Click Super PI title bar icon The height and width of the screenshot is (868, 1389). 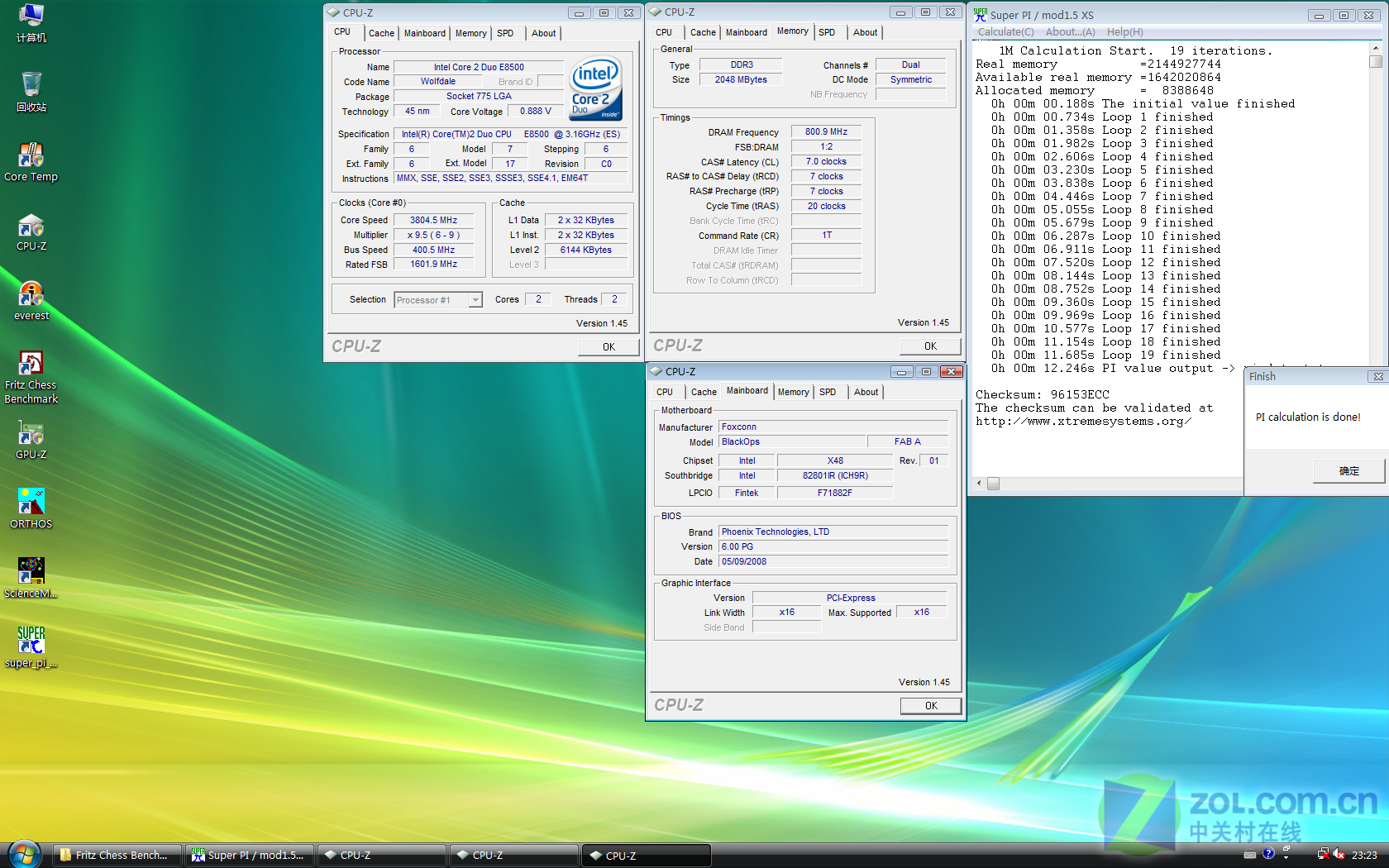click(981, 14)
